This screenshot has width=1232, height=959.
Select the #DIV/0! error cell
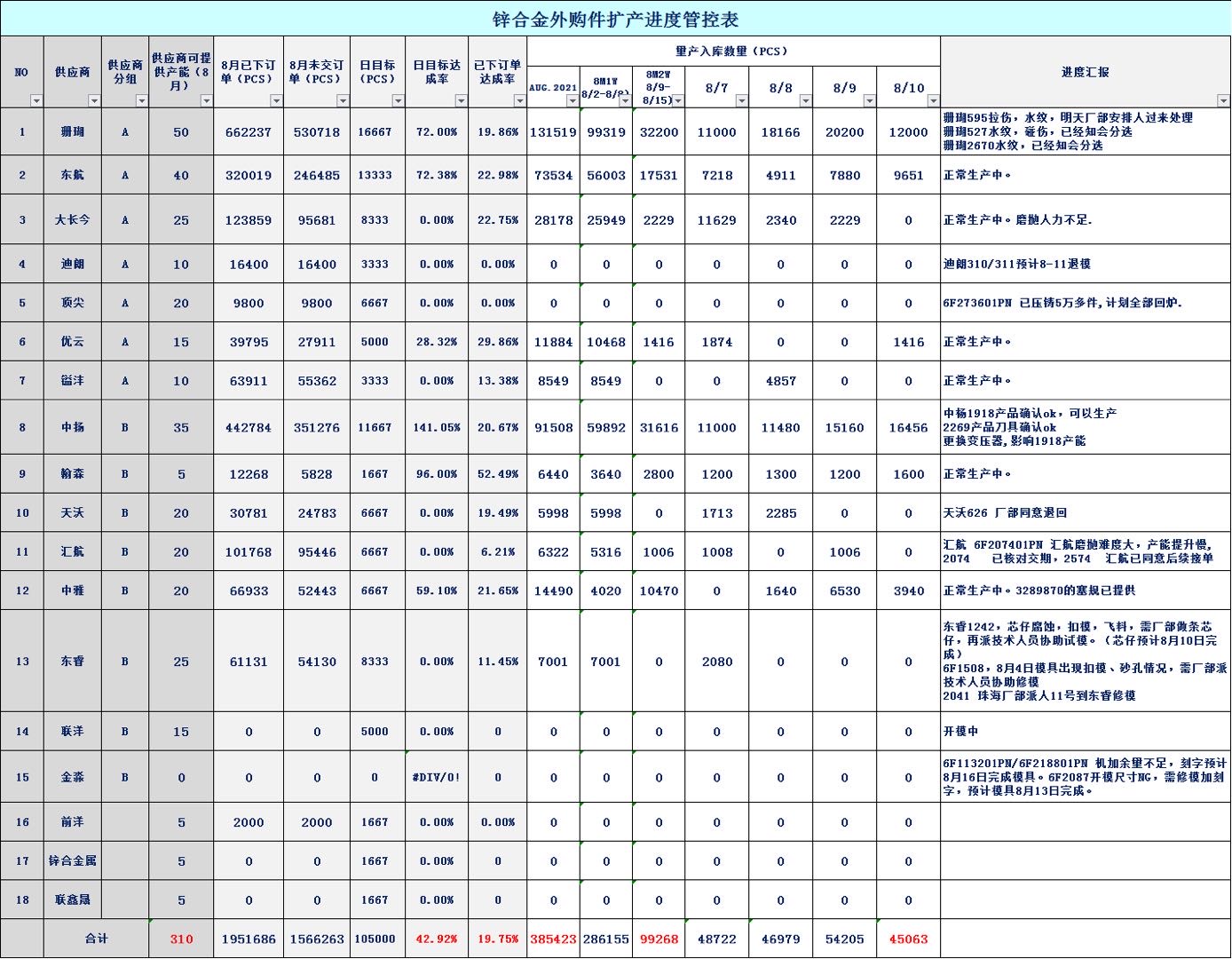[x=437, y=778]
